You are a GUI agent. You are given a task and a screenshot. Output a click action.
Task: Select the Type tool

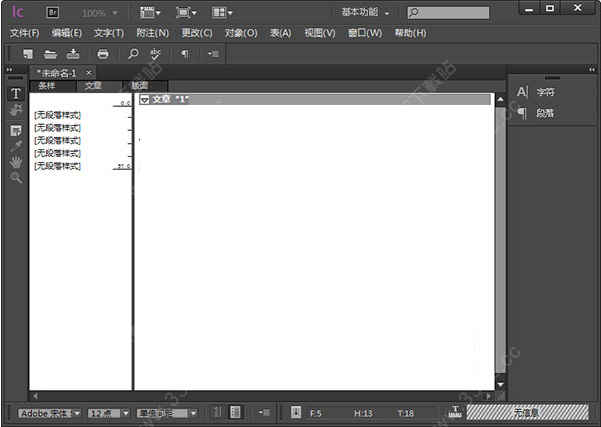(16, 94)
